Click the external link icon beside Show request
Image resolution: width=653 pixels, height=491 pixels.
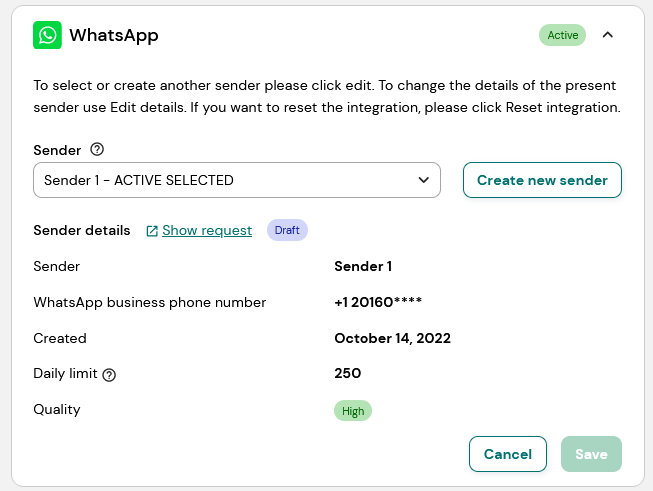pos(152,231)
